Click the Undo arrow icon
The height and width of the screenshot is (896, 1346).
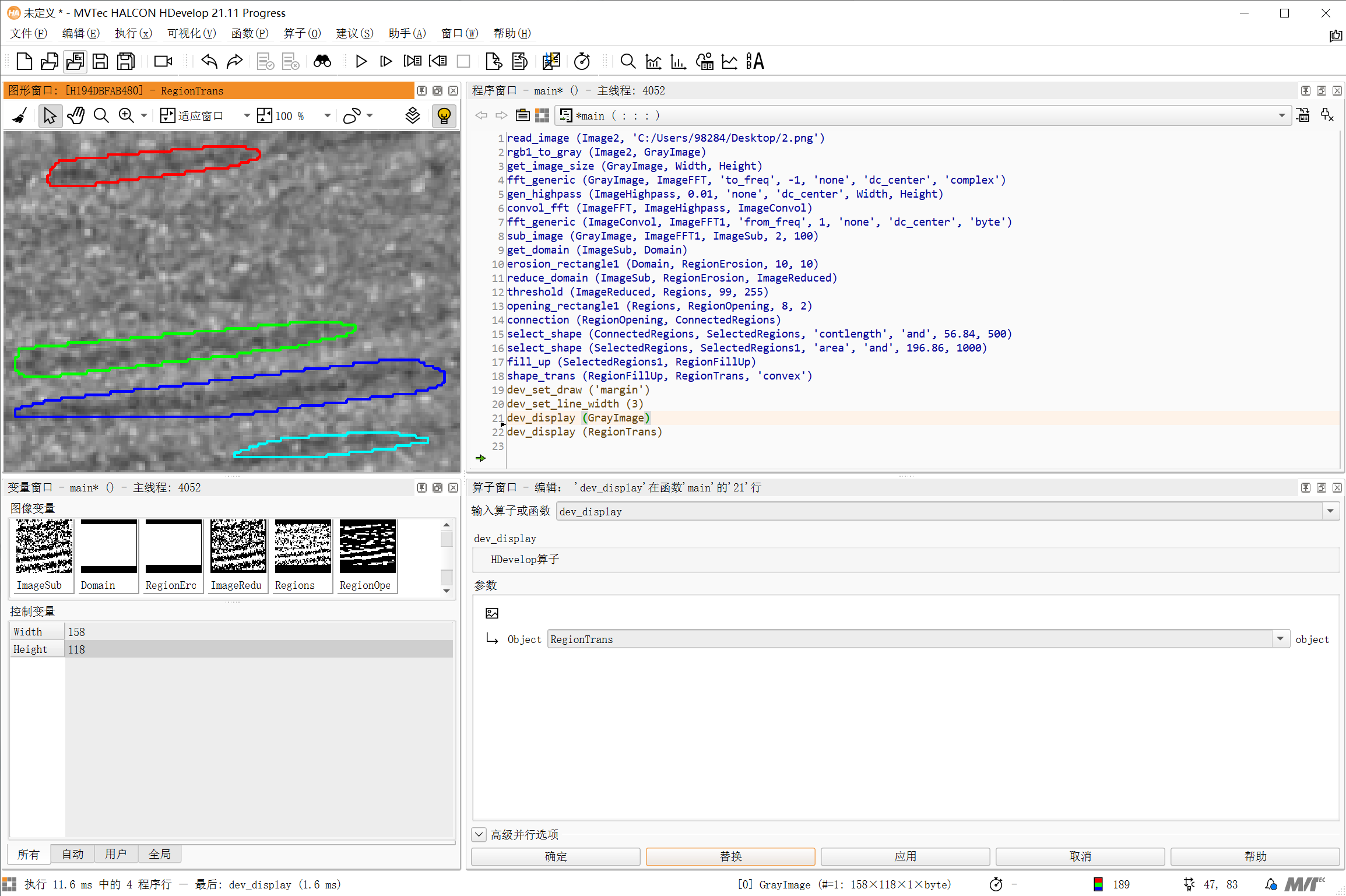209,61
